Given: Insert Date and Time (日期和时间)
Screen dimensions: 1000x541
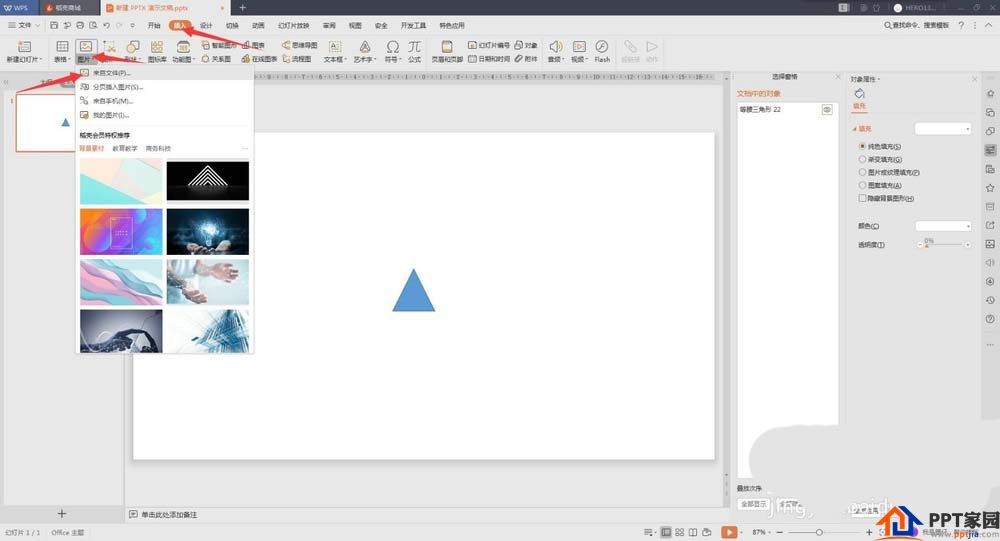Looking at the screenshot, I should click(489, 59).
